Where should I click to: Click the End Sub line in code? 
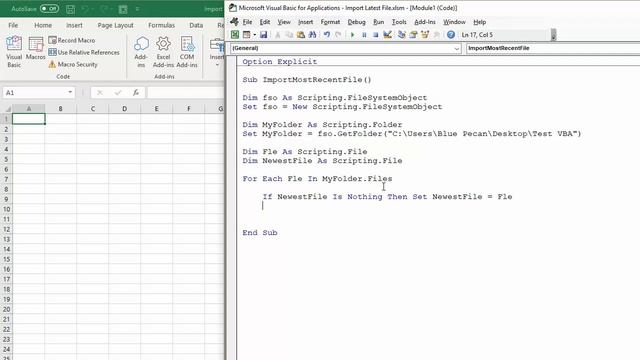[260, 233]
